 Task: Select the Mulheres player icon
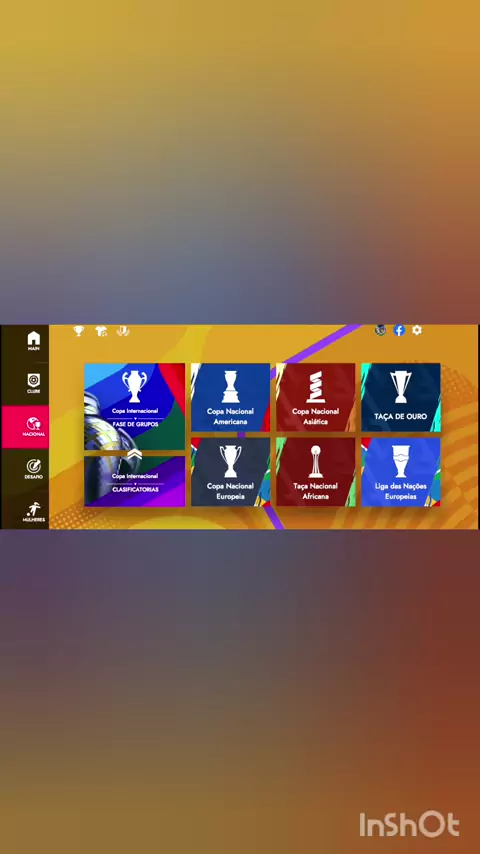pos(33,512)
